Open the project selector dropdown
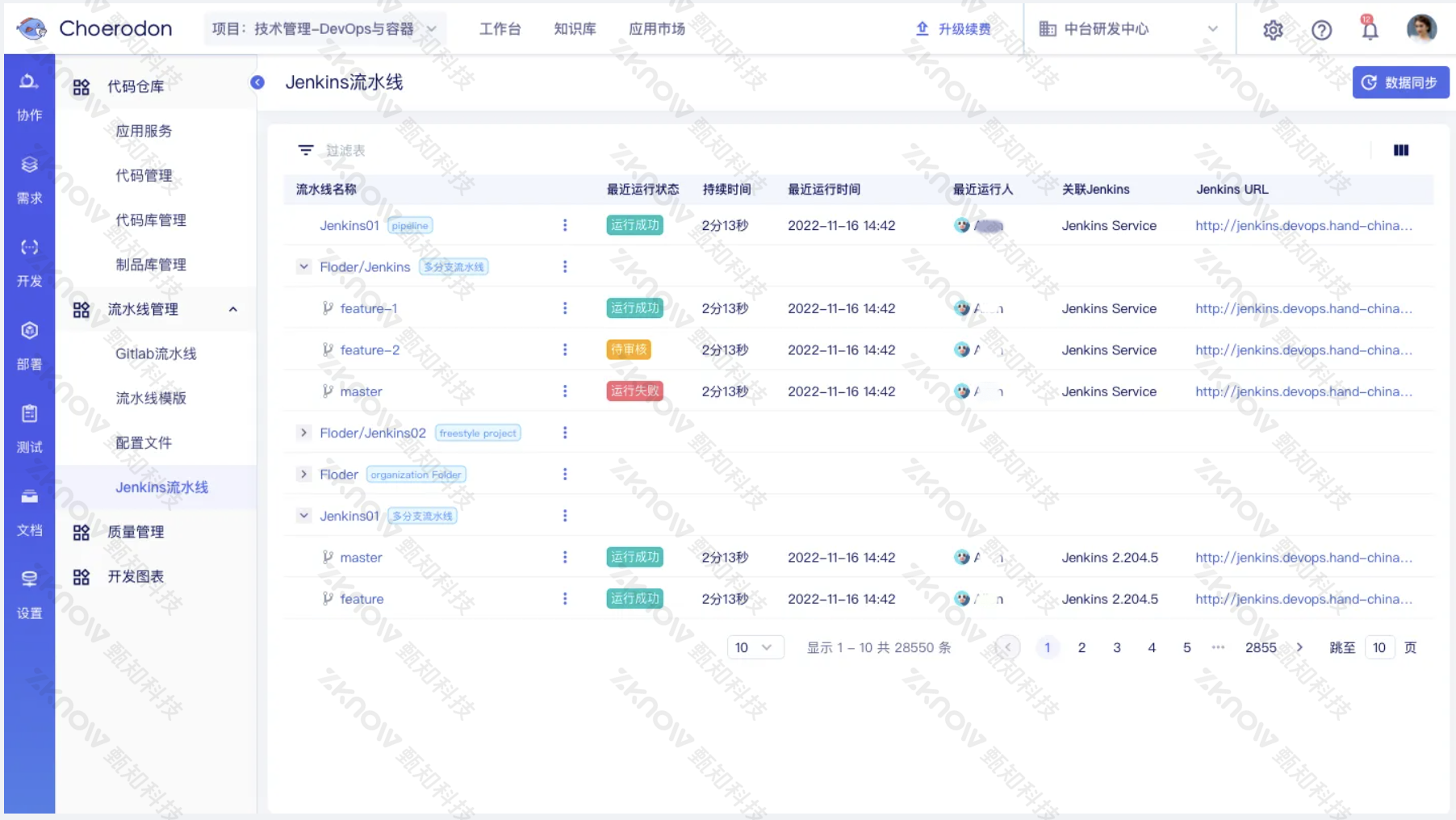The height and width of the screenshot is (820, 1456). [324, 29]
